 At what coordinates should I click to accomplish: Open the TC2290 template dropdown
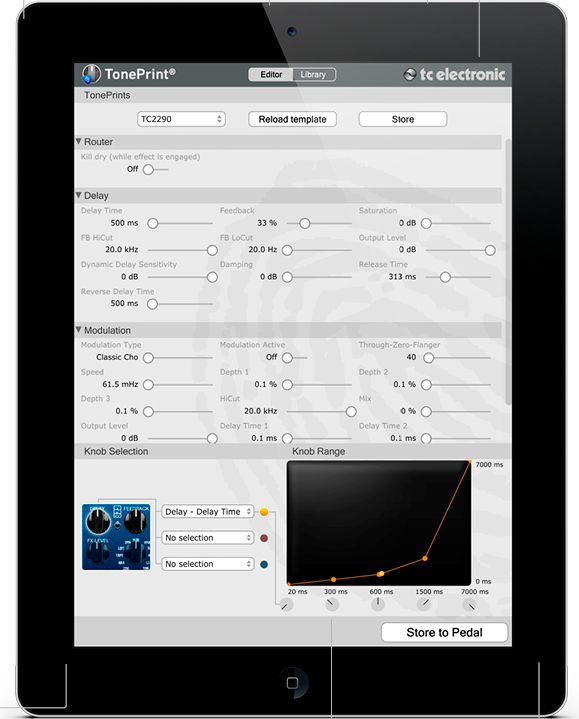[x=181, y=119]
